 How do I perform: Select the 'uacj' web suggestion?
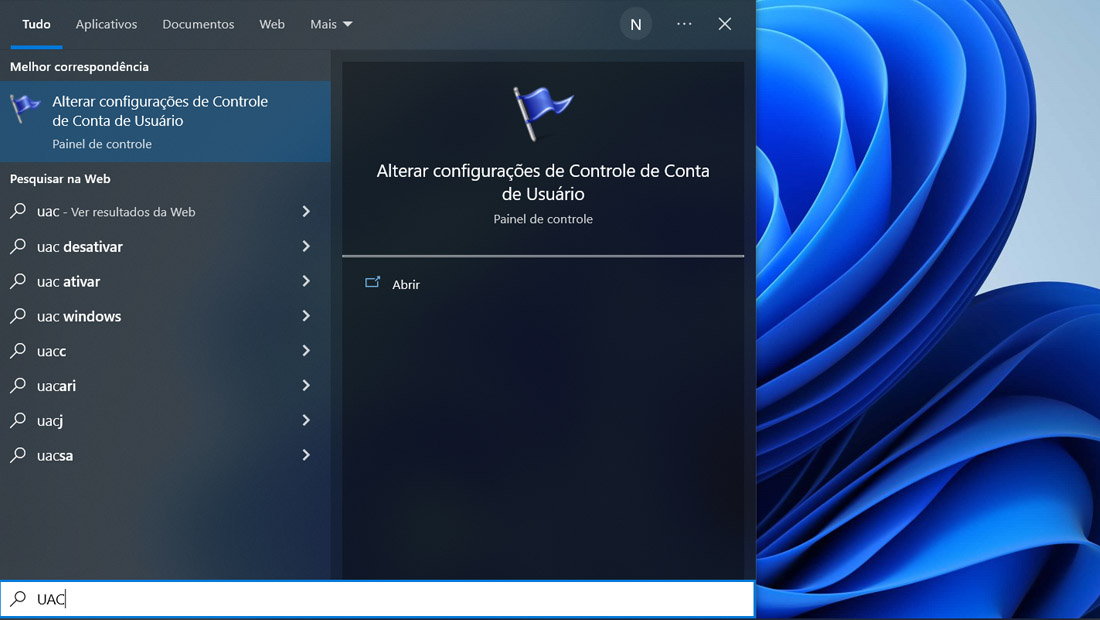[x=165, y=420]
